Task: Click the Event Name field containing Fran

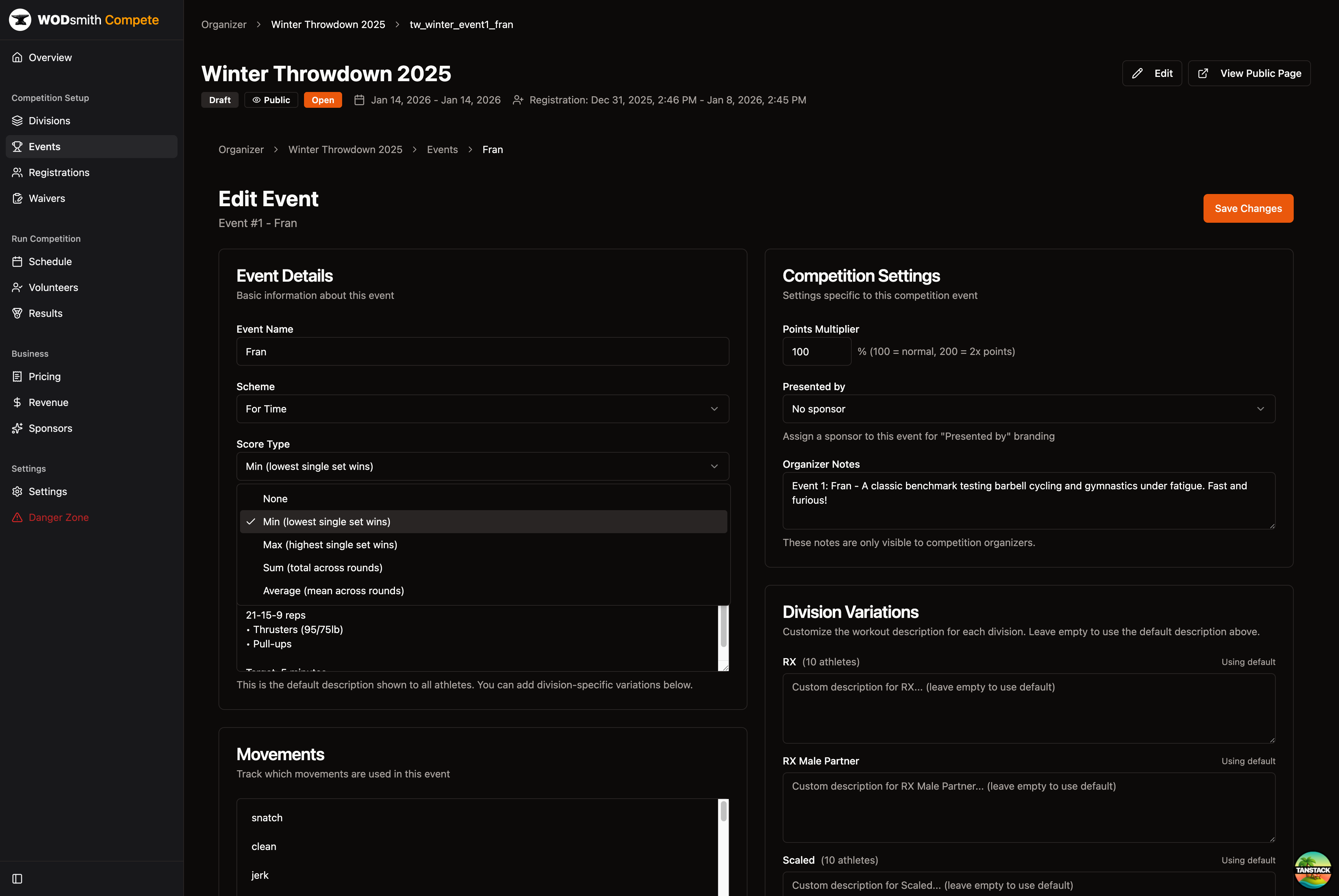Action: pyautogui.click(x=482, y=351)
